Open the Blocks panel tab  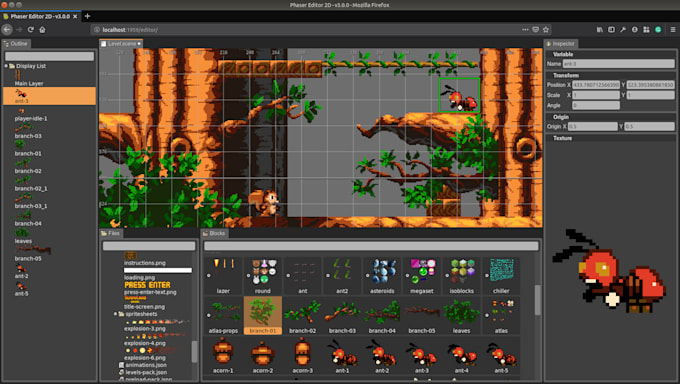(x=214, y=233)
